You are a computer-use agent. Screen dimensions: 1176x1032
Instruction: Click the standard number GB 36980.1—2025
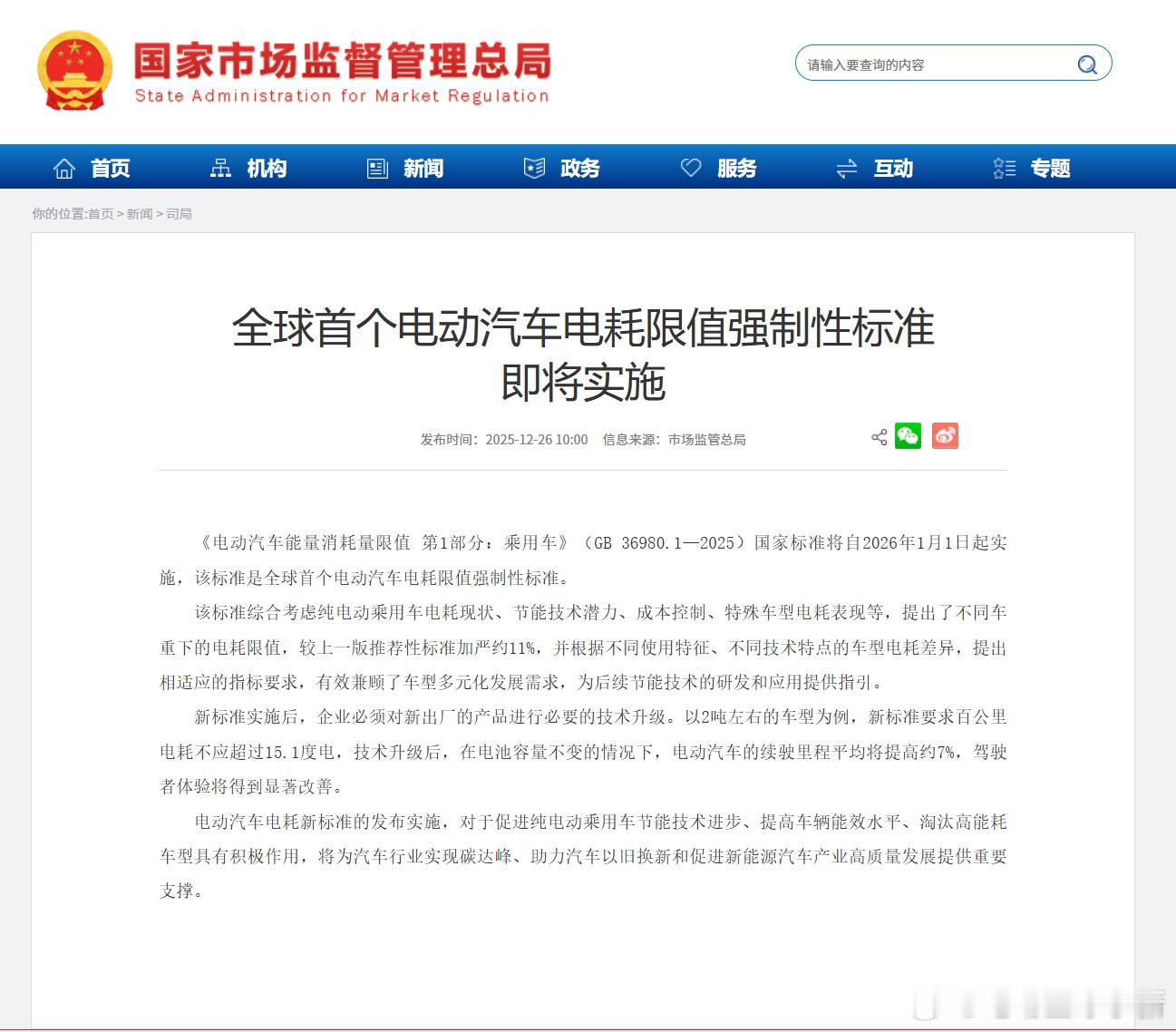click(664, 543)
